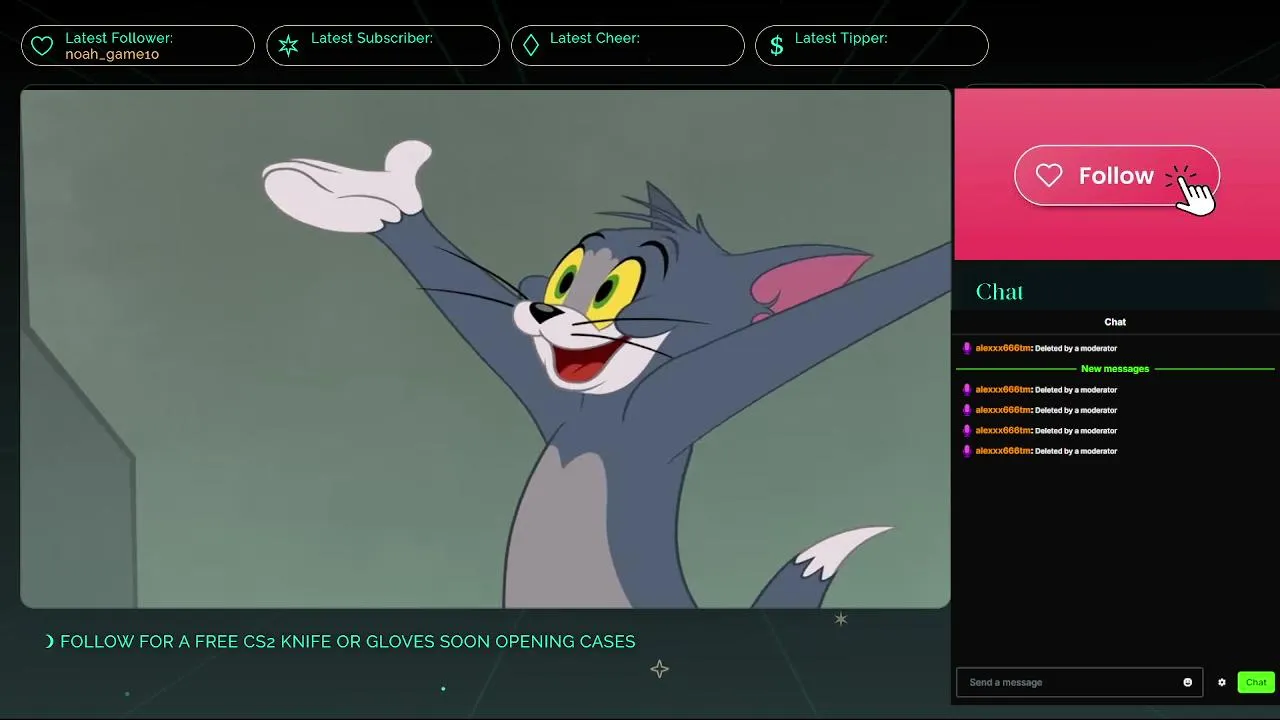
Task: Click the diamond icon beside Latest Cheer
Action: pos(531,46)
